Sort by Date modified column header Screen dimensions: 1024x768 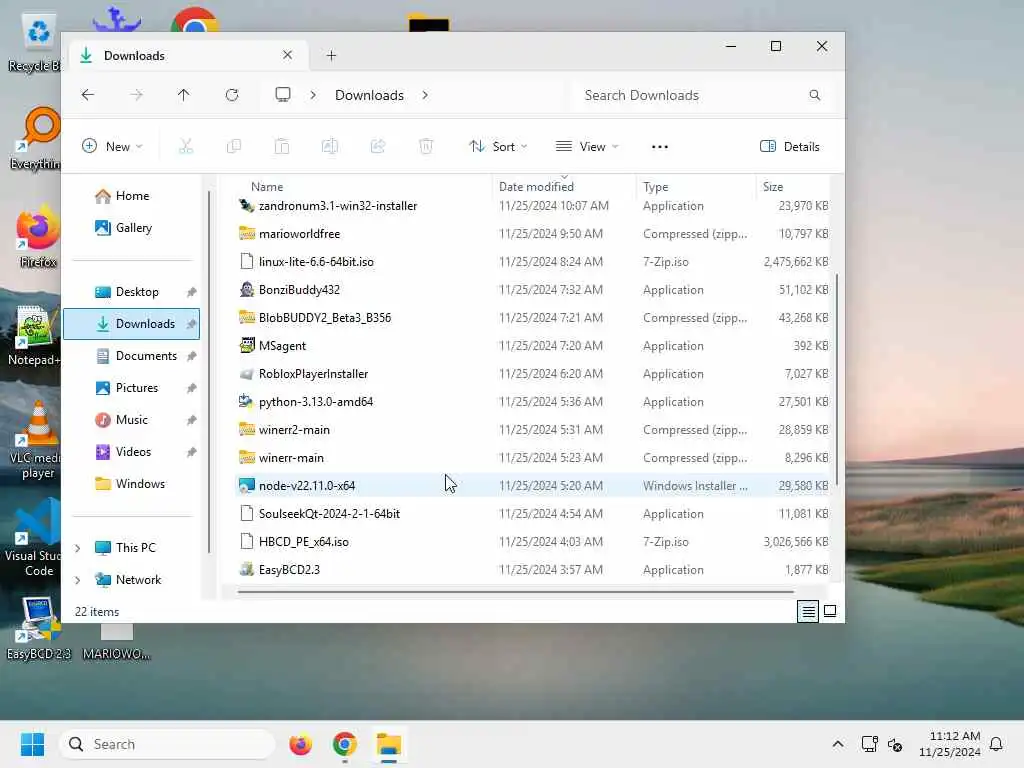tap(536, 187)
